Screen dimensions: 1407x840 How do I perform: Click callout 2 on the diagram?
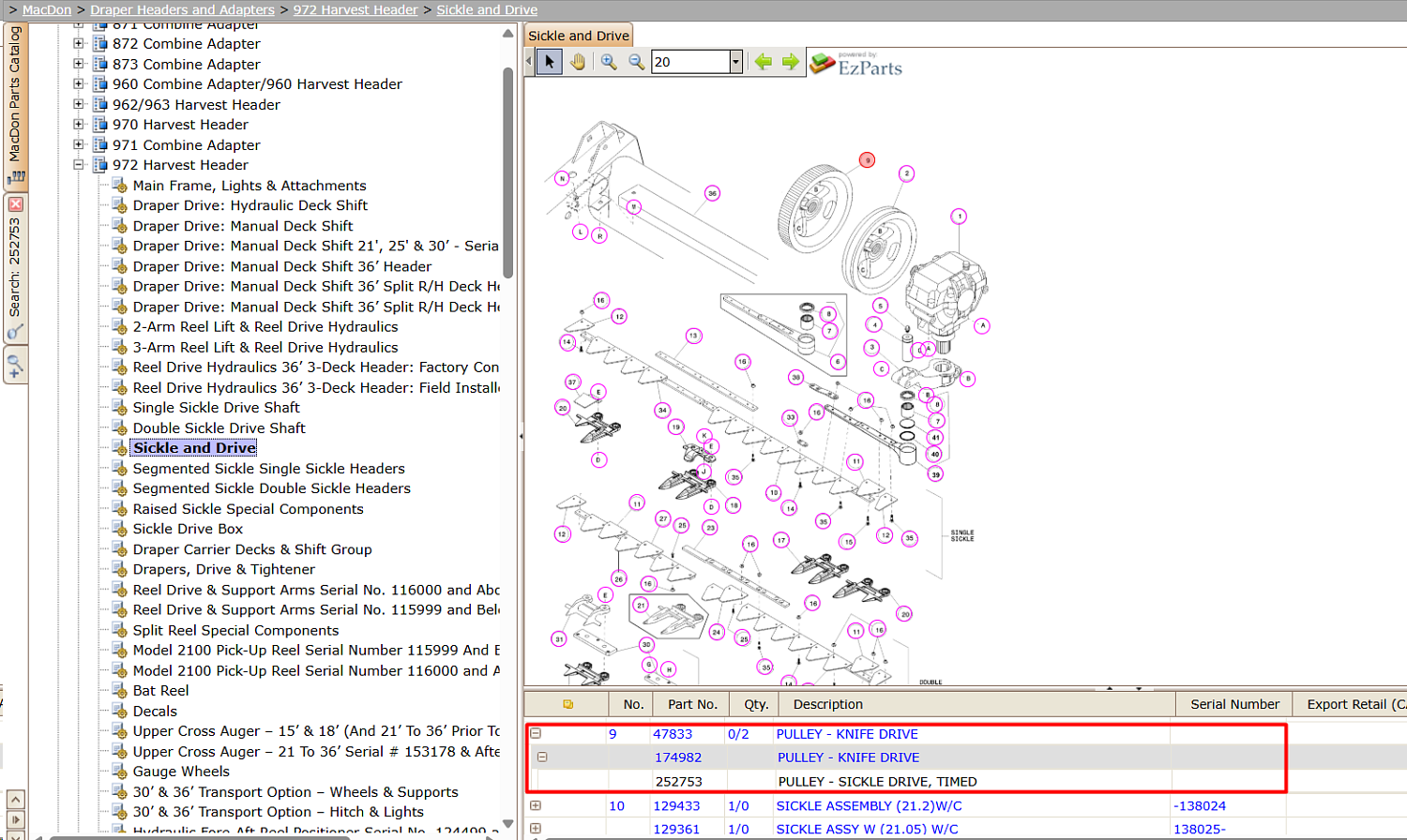(x=906, y=173)
